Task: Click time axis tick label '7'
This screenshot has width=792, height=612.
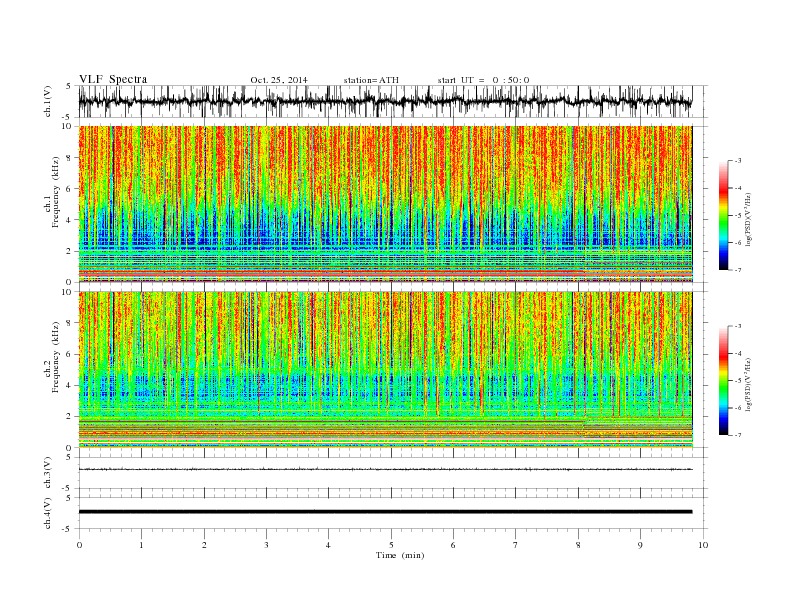Action: point(516,545)
